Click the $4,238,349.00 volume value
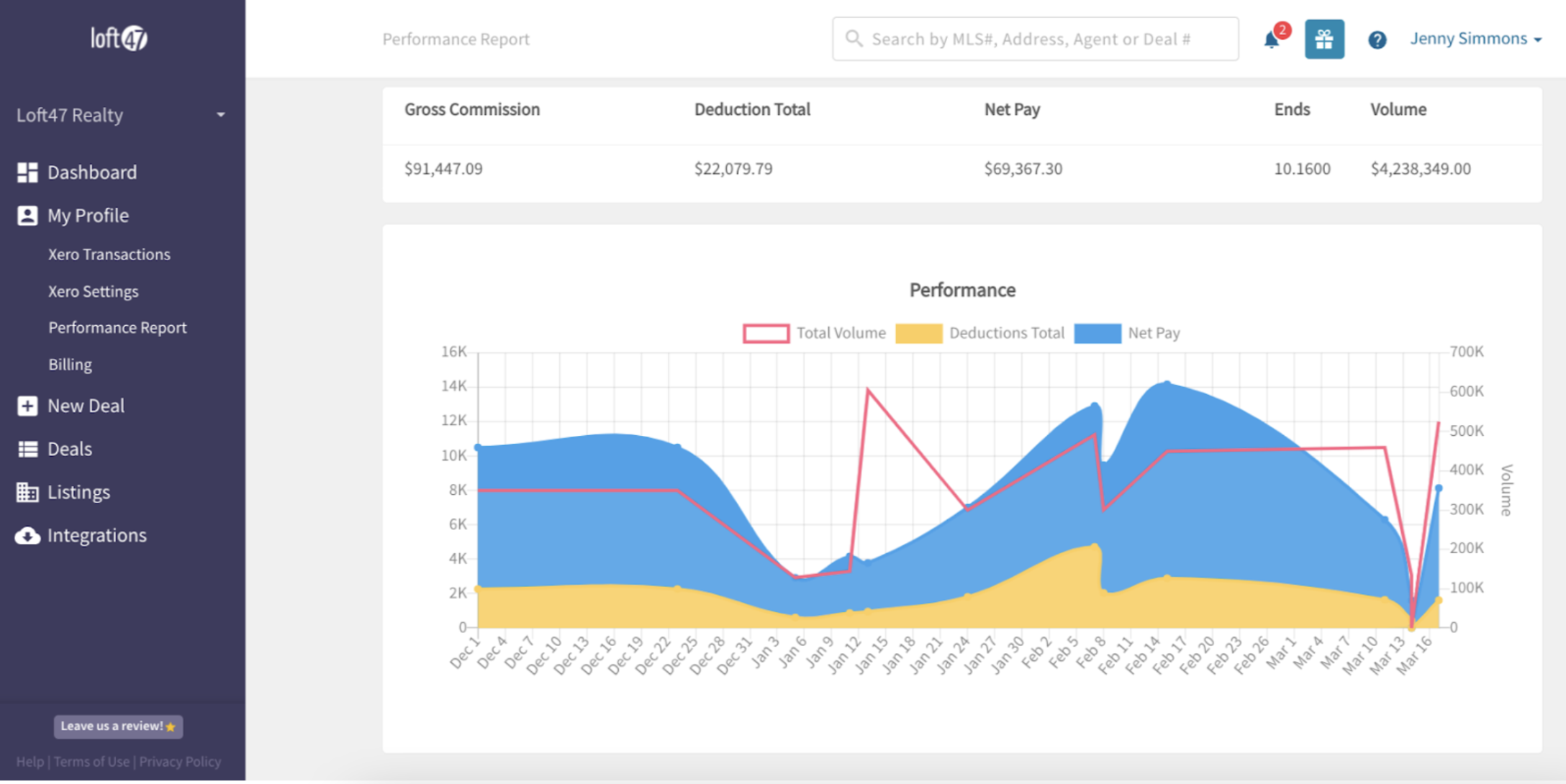 1421,169
